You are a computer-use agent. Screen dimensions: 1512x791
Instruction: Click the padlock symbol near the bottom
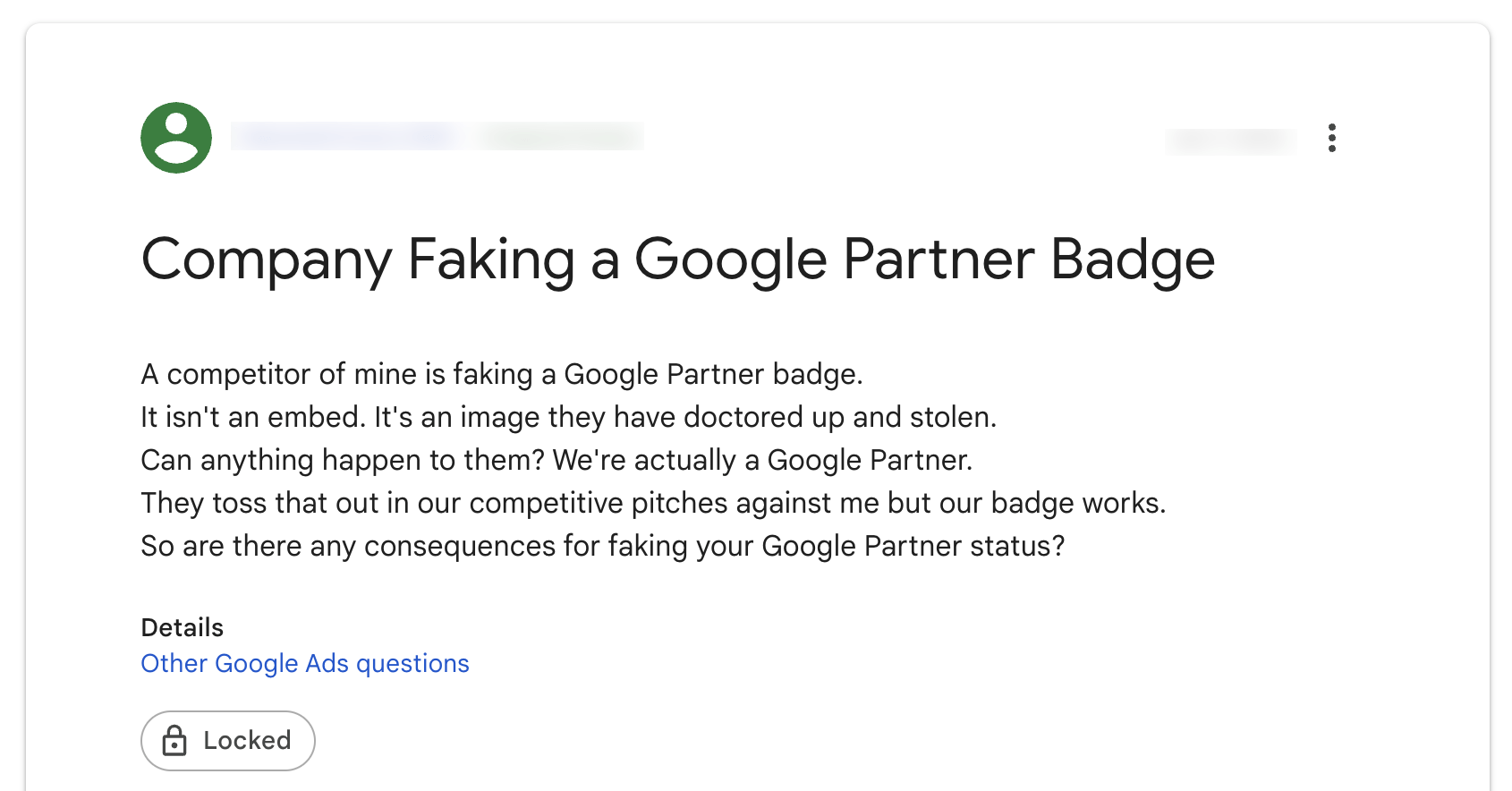pyautogui.click(x=175, y=740)
